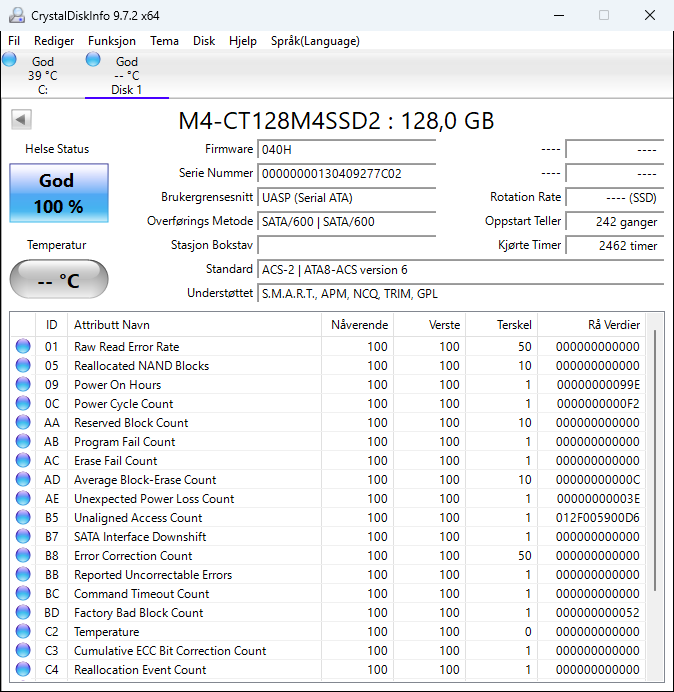Open the Funksjon menu
Viewport: 674px width, 692px height.
pyautogui.click(x=112, y=41)
